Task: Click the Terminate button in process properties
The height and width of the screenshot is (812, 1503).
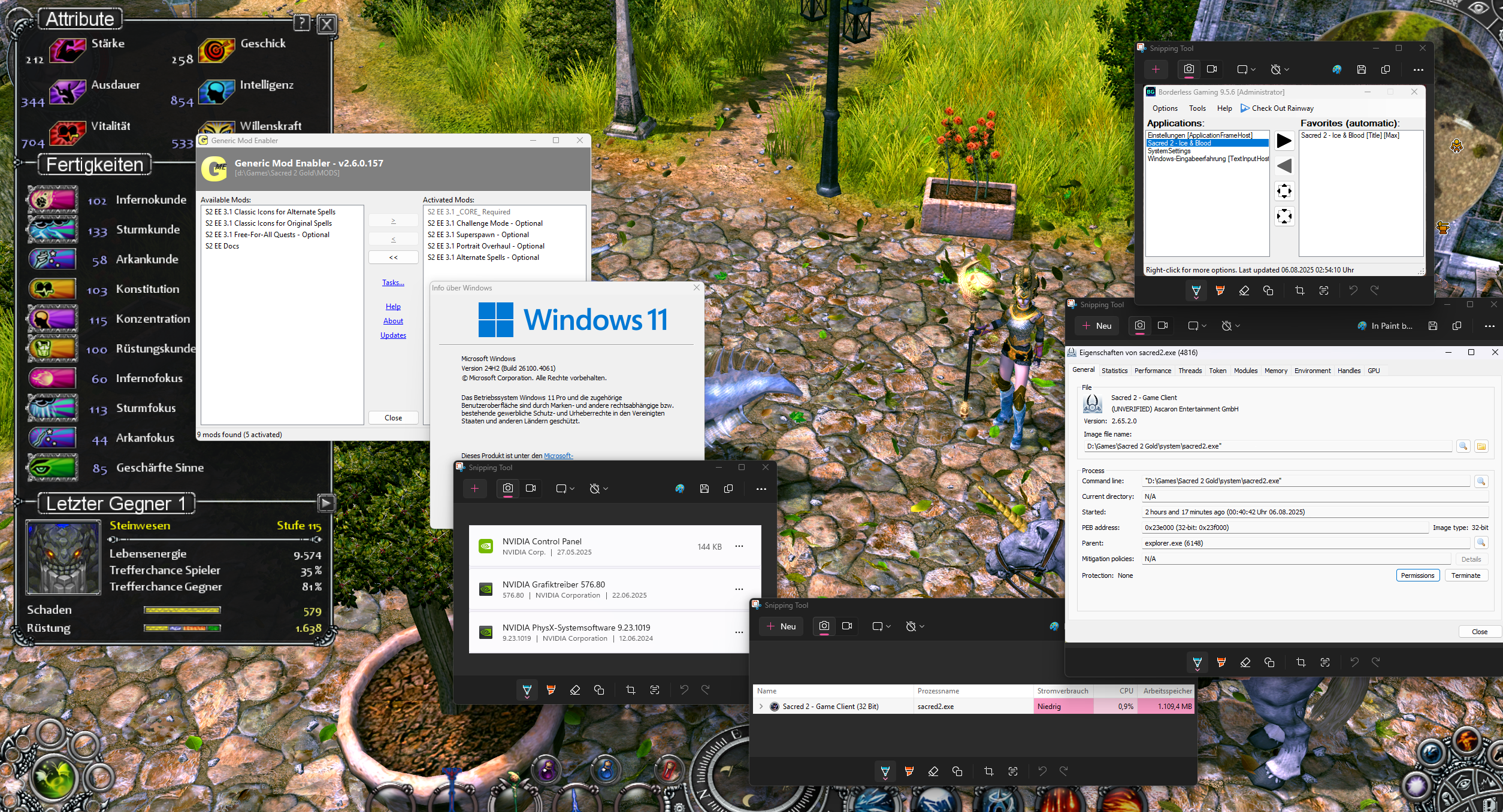Action: pyautogui.click(x=1465, y=575)
